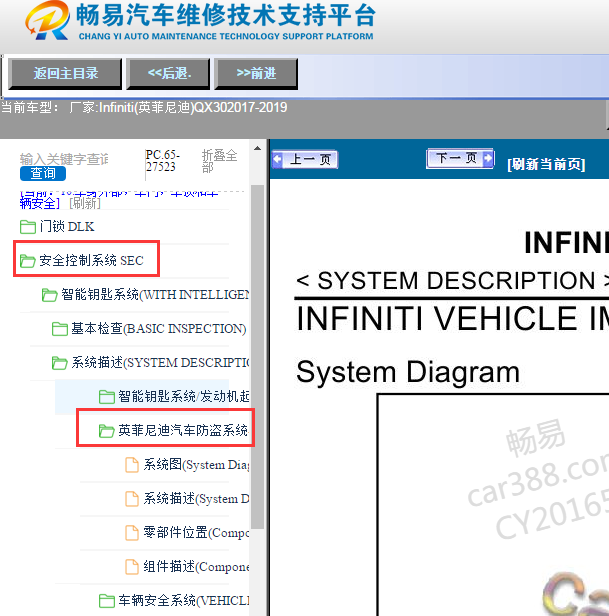
Task: Open 零部件位置(Compo document
Action: 196,533
